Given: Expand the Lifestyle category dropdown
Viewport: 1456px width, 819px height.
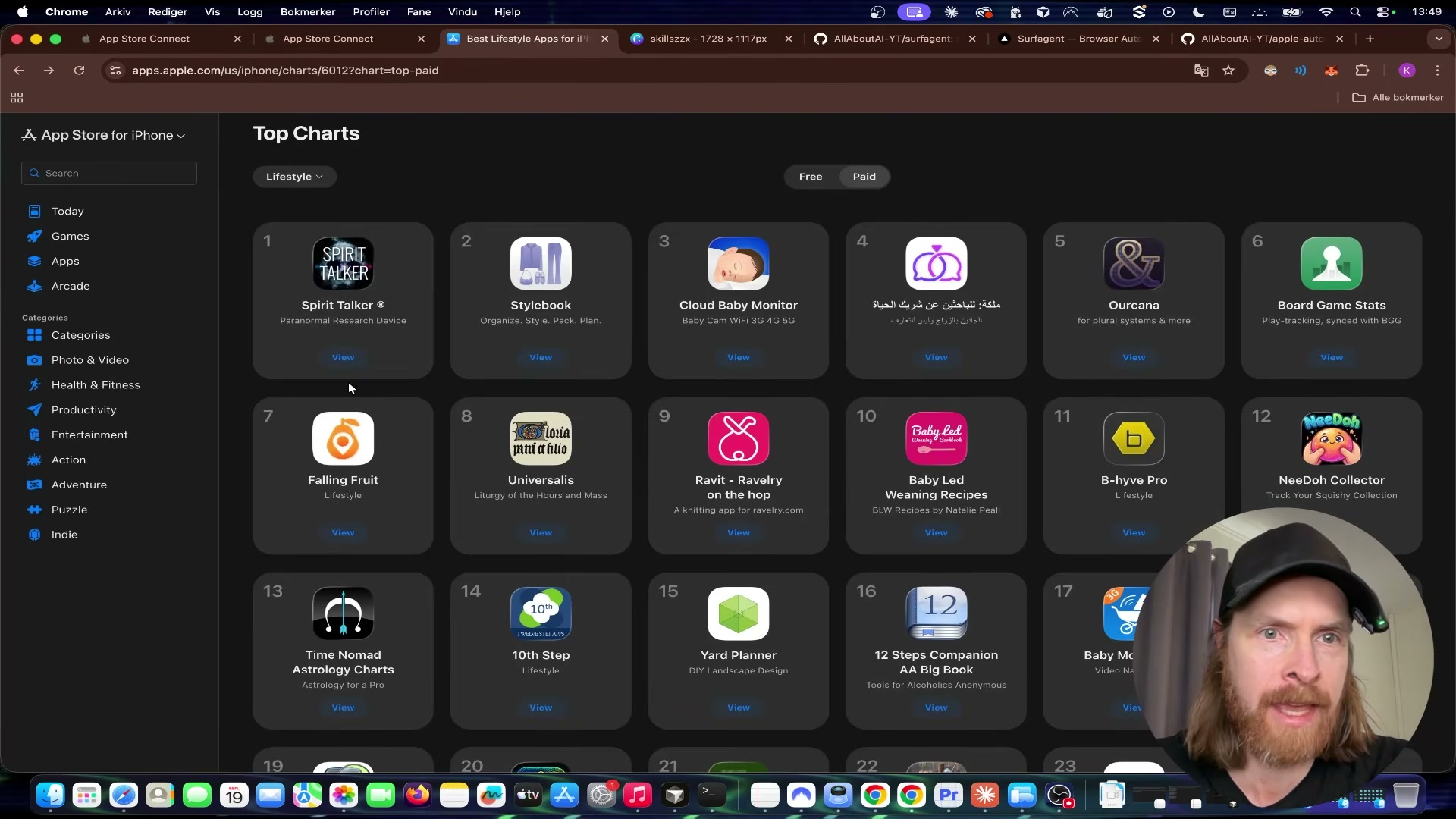Looking at the screenshot, I should coord(294,177).
